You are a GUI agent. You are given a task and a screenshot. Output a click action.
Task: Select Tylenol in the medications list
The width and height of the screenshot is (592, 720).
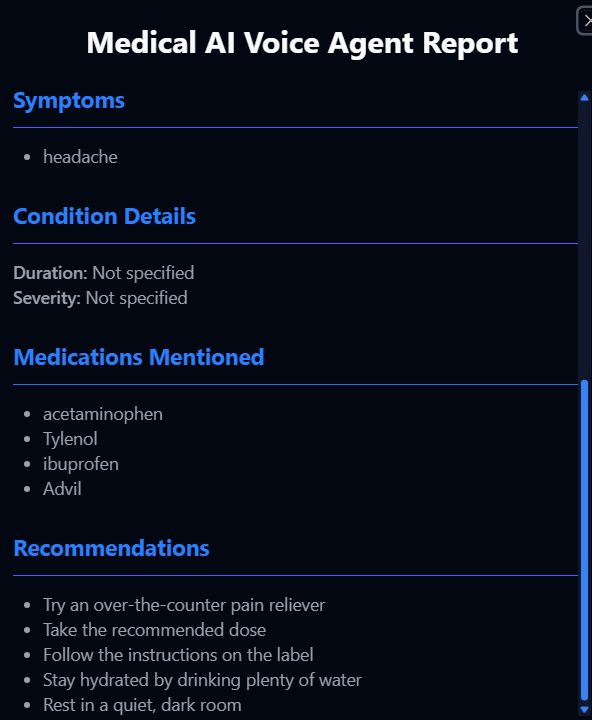pos(70,439)
